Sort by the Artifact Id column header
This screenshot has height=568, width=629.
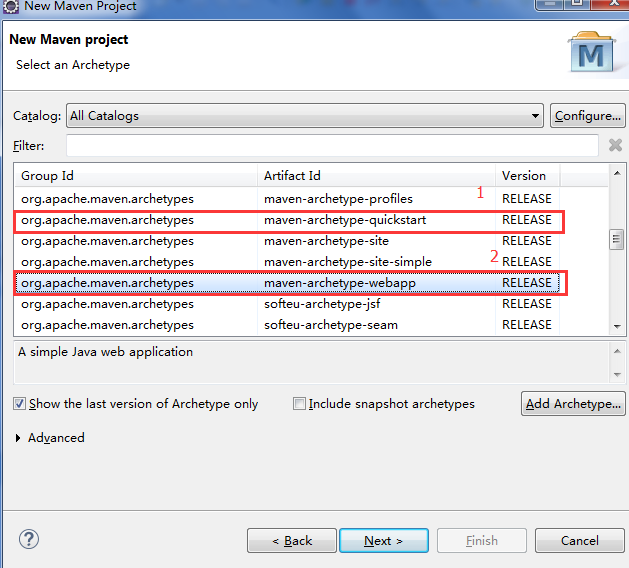[376, 176]
